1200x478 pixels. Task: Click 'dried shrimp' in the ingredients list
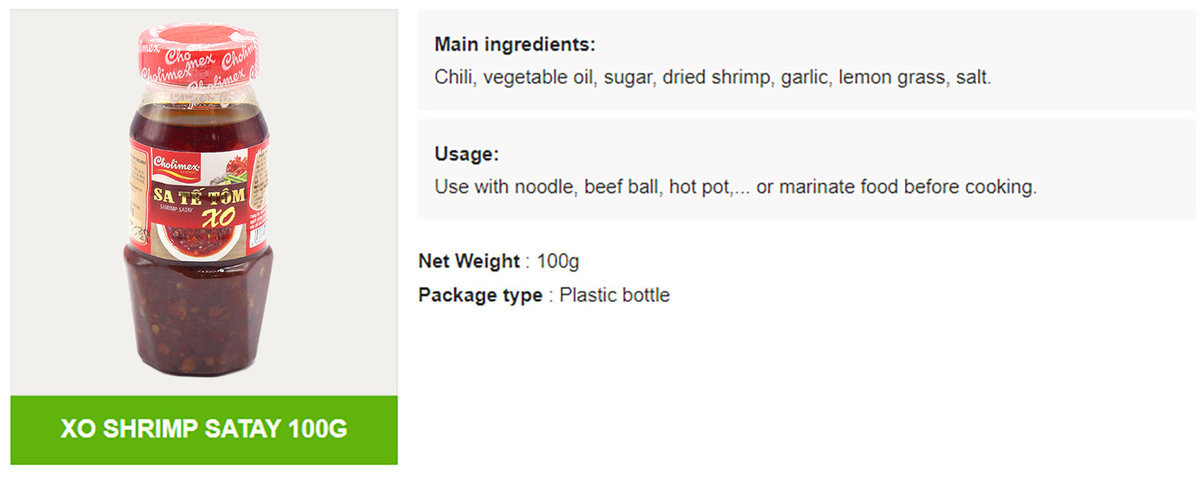(718, 77)
